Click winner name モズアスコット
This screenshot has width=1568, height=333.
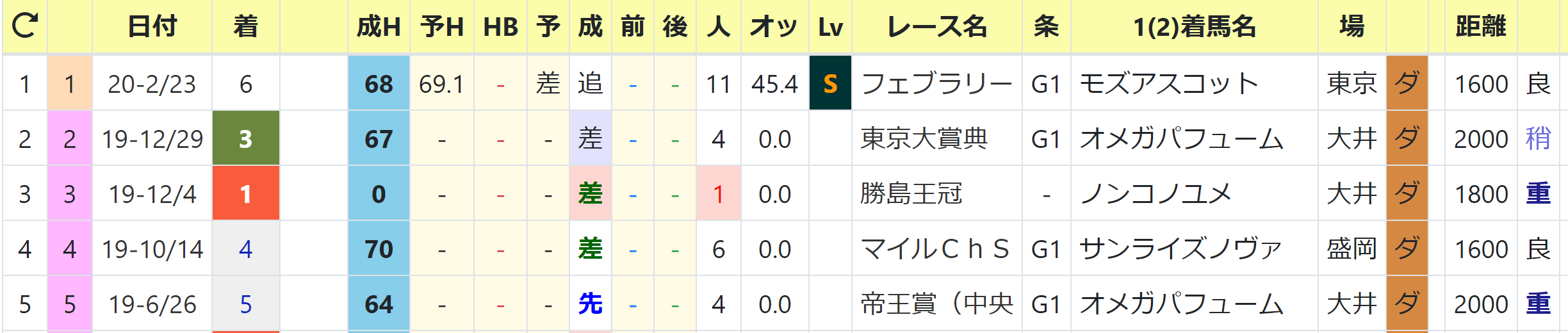[x=1169, y=83]
